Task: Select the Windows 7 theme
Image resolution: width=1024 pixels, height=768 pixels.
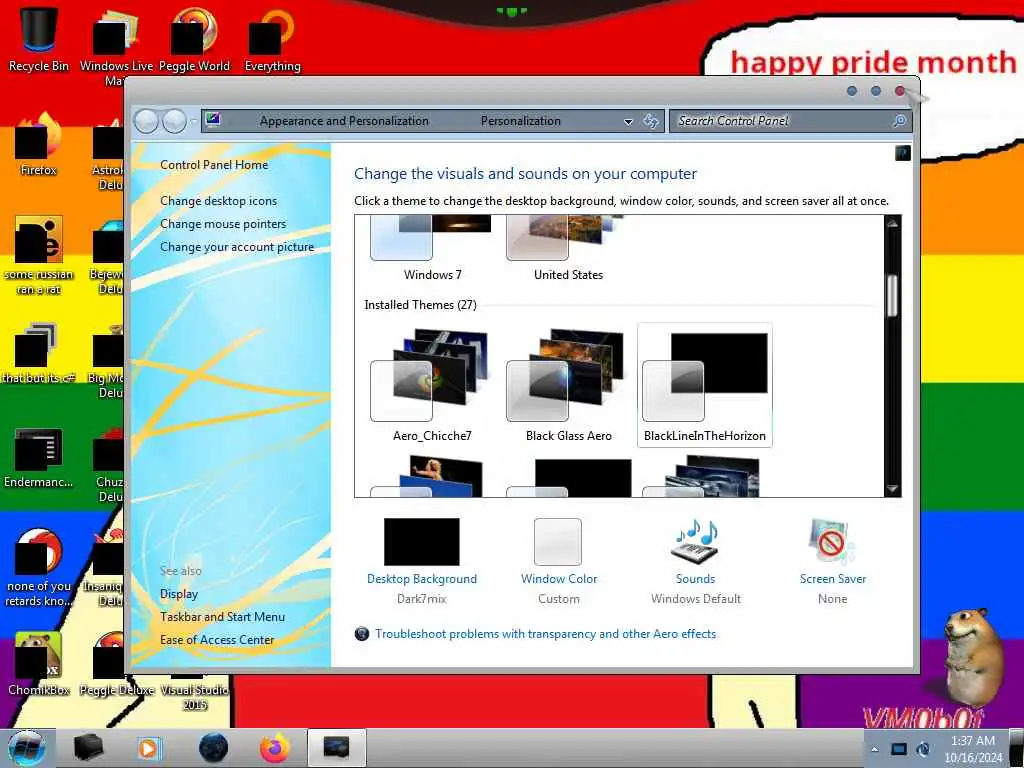Action: click(432, 249)
